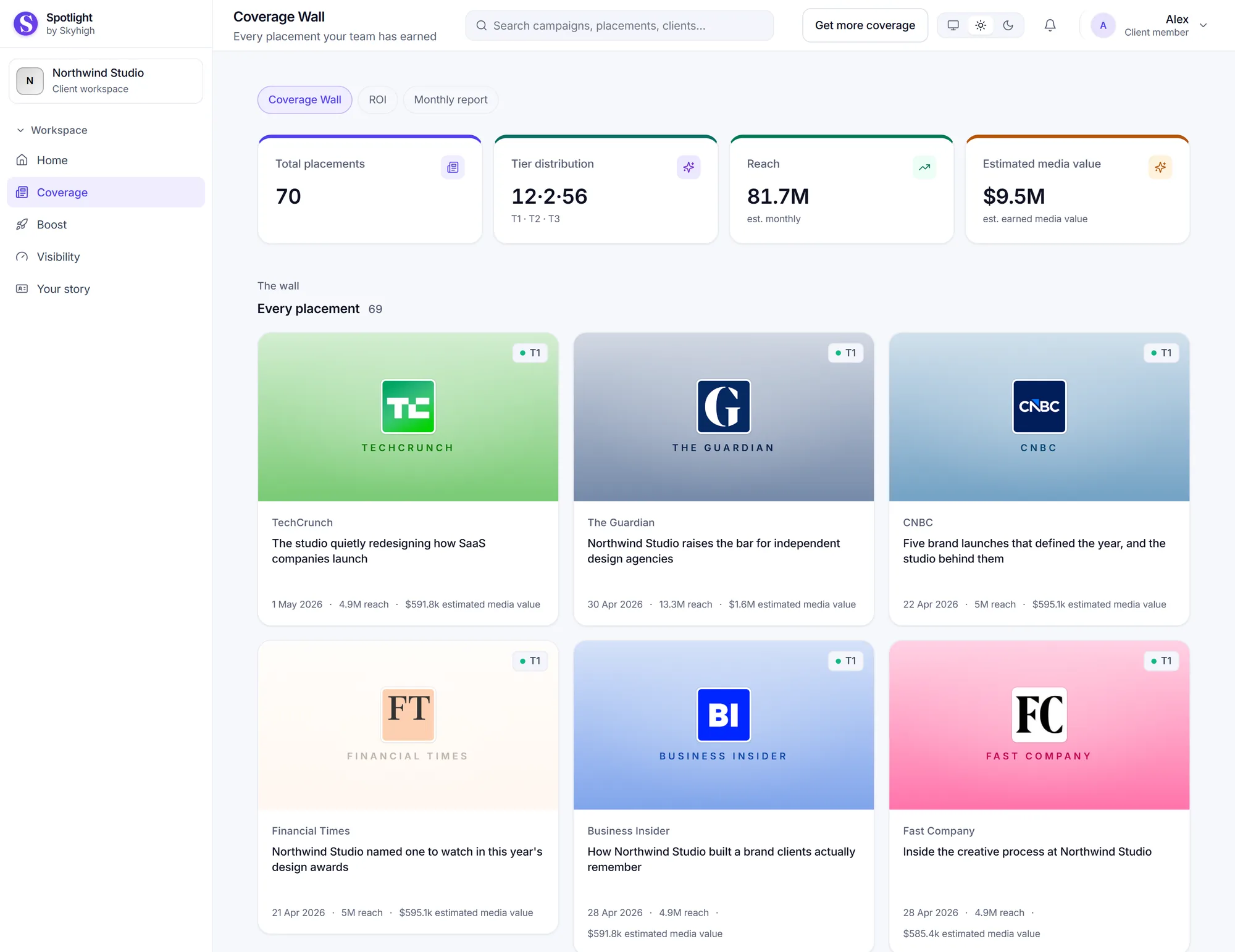The image size is (1235, 952).
Task: Switch to the ROI tab
Action: tap(377, 100)
